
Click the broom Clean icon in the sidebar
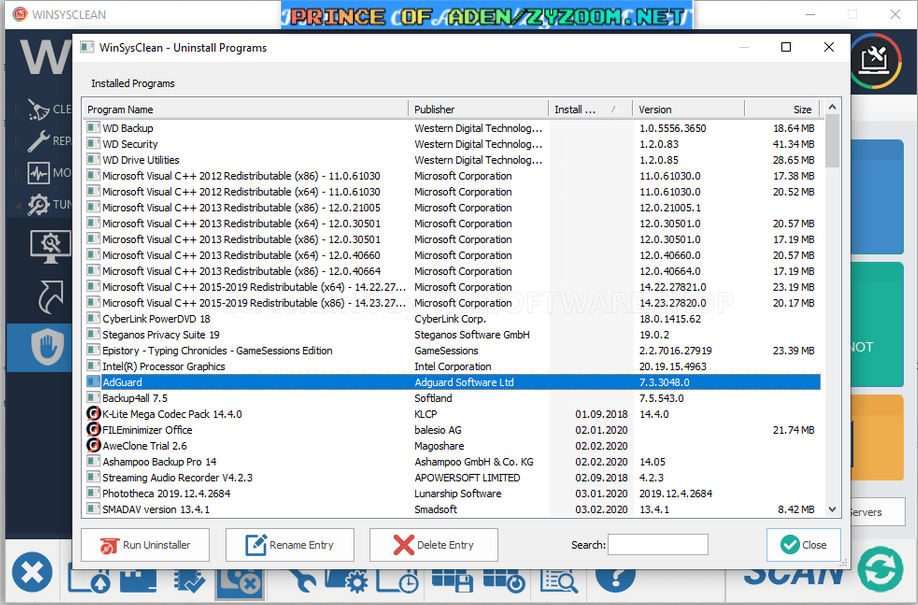pos(39,110)
